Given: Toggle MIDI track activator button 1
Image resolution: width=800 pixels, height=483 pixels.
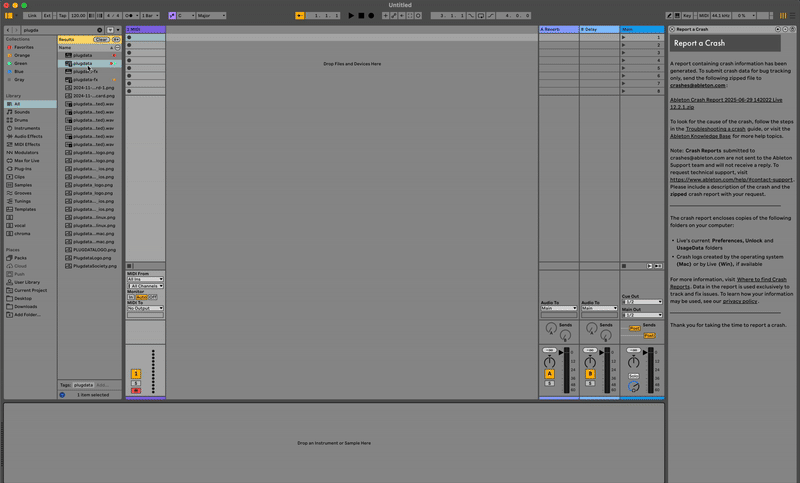Looking at the screenshot, I should click(136, 374).
